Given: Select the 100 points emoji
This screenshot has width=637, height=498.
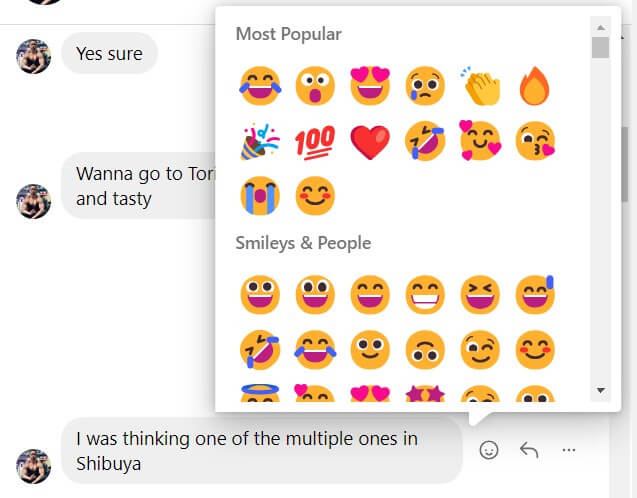Looking at the screenshot, I should click(315, 141).
